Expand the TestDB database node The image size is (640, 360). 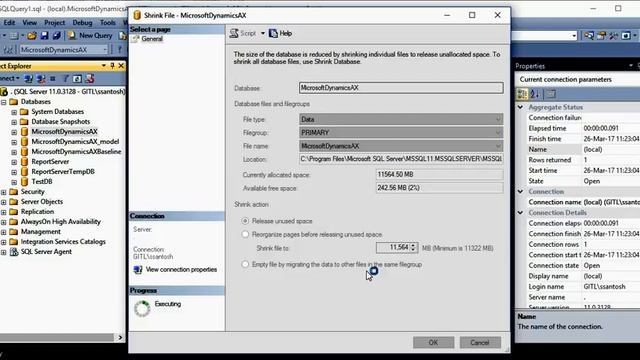coord(14,182)
